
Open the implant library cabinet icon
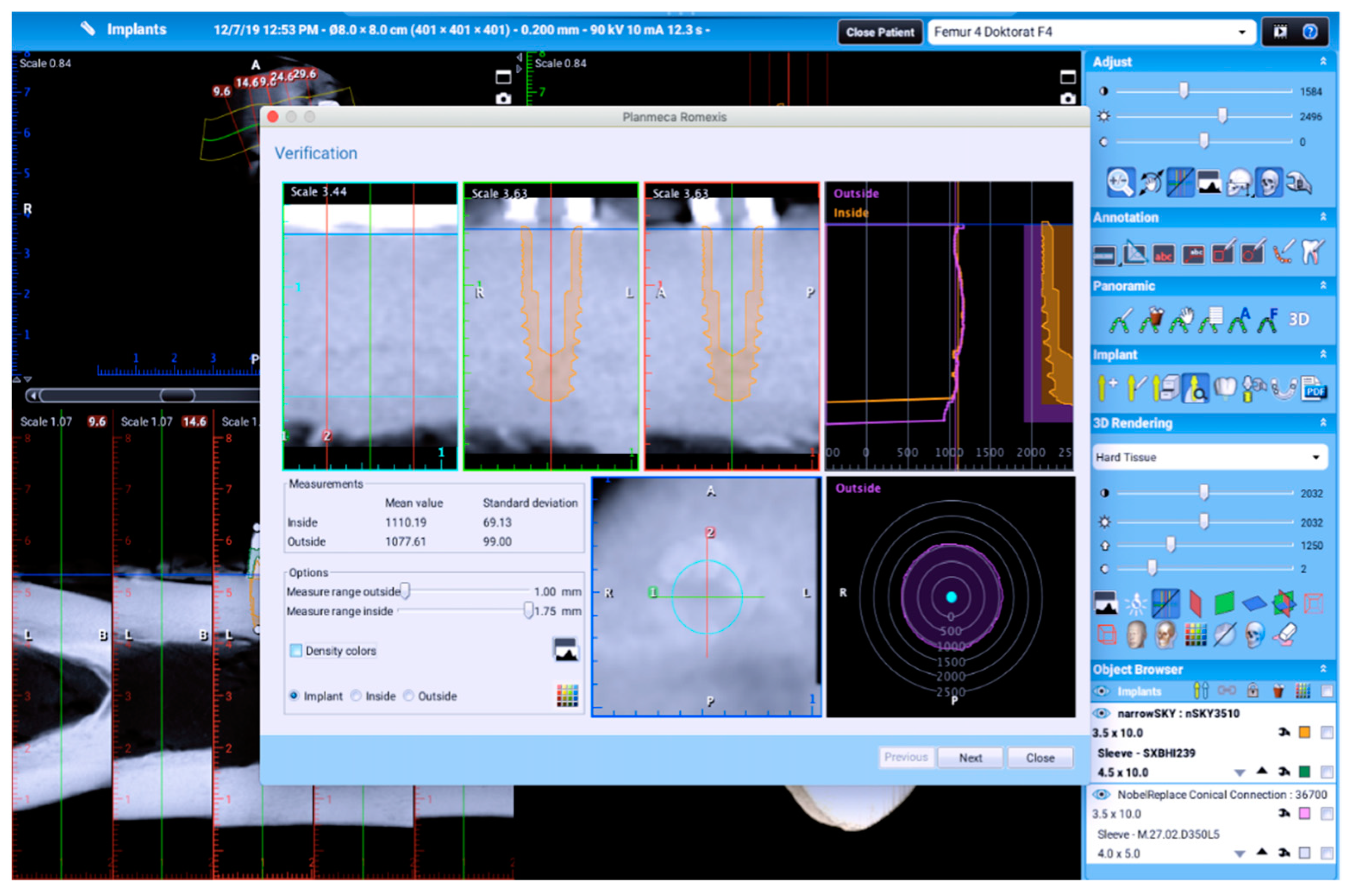[1166, 389]
